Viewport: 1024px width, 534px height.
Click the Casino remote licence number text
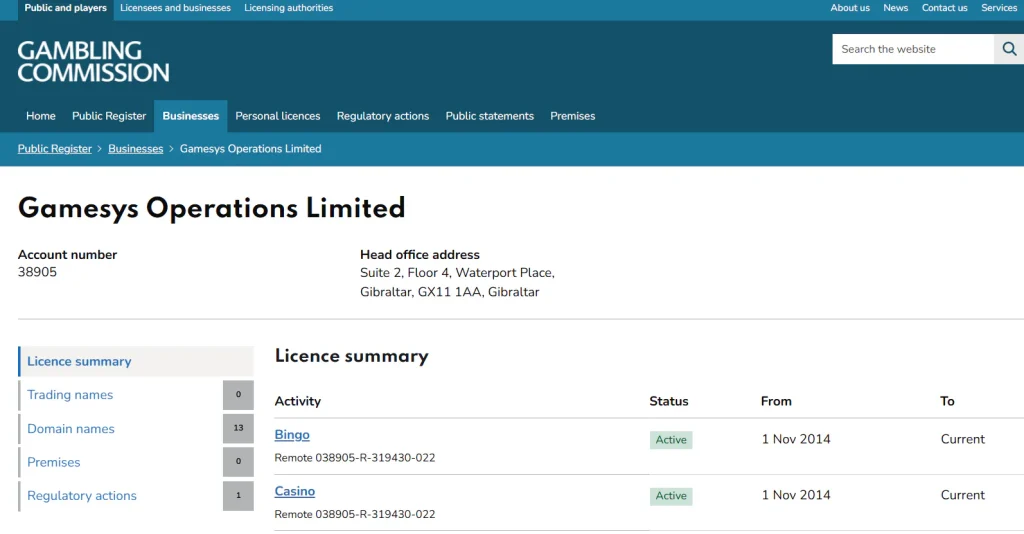click(x=355, y=514)
